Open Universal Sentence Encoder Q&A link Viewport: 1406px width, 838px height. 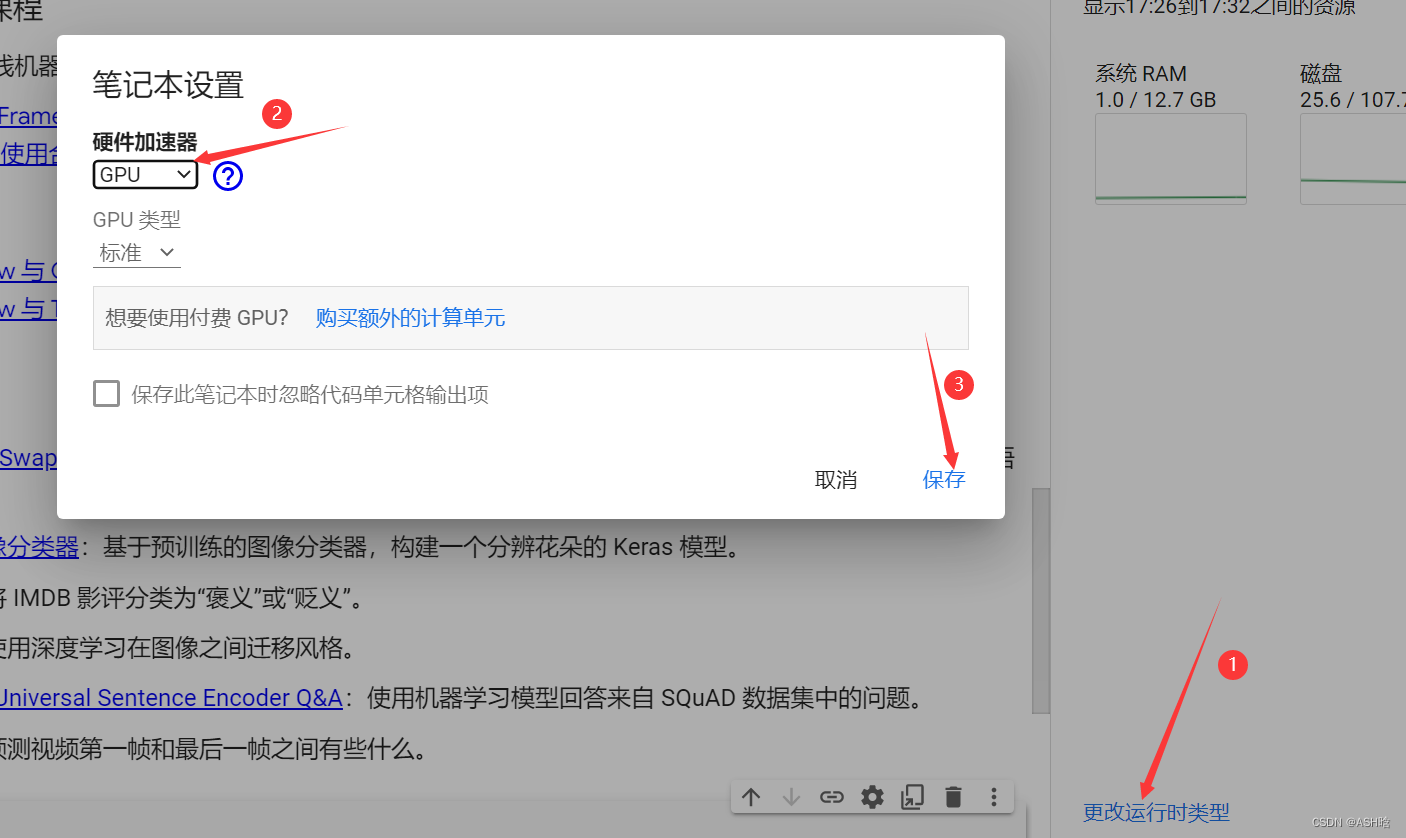click(171, 698)
